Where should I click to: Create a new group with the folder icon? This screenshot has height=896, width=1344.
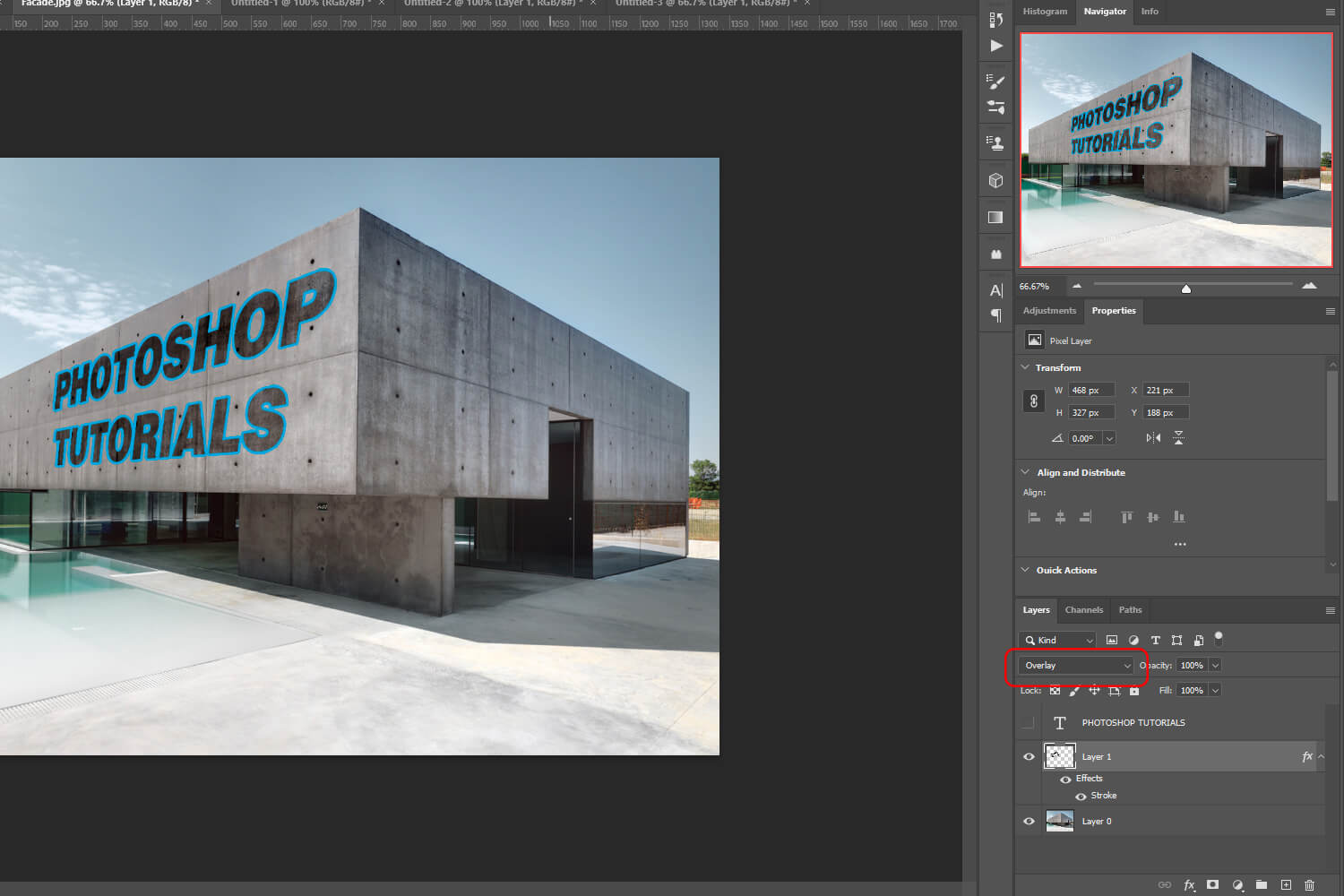pyautogui.click(x=1261, y=885)
